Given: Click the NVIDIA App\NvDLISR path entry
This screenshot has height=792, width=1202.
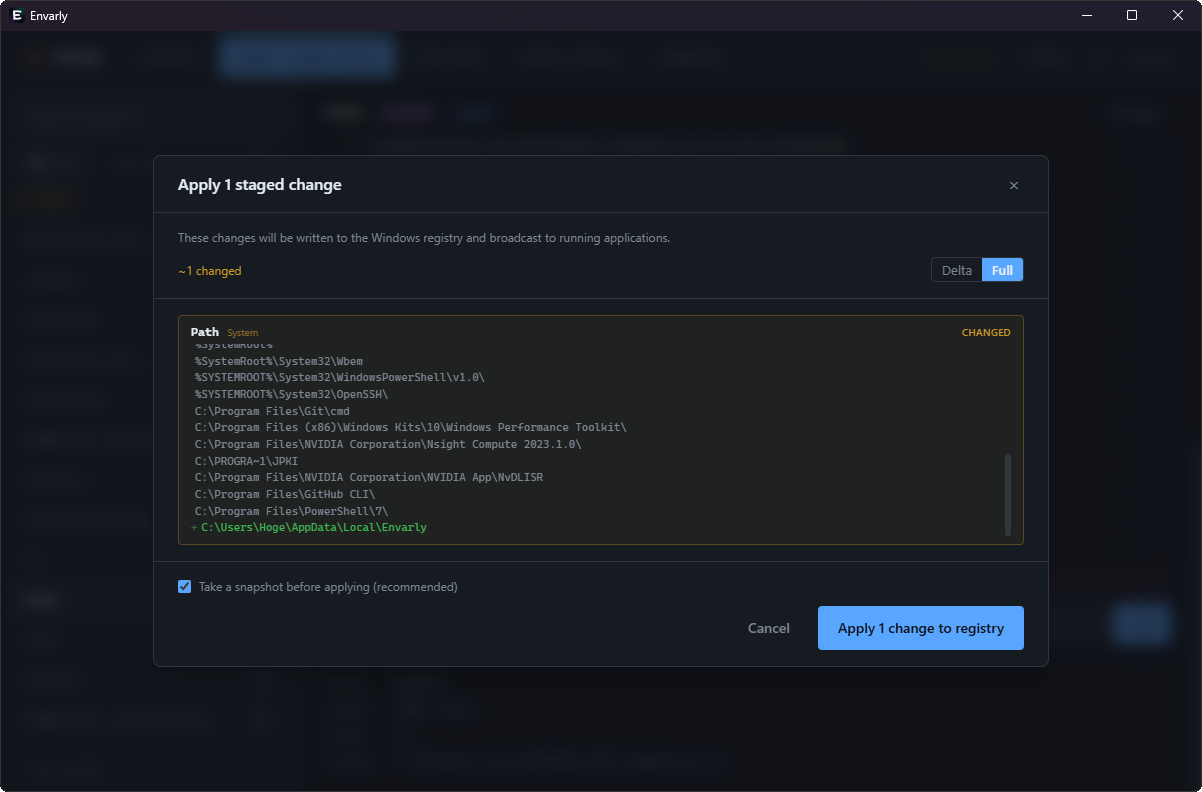Looking at the screenshot, I should 369,477.
